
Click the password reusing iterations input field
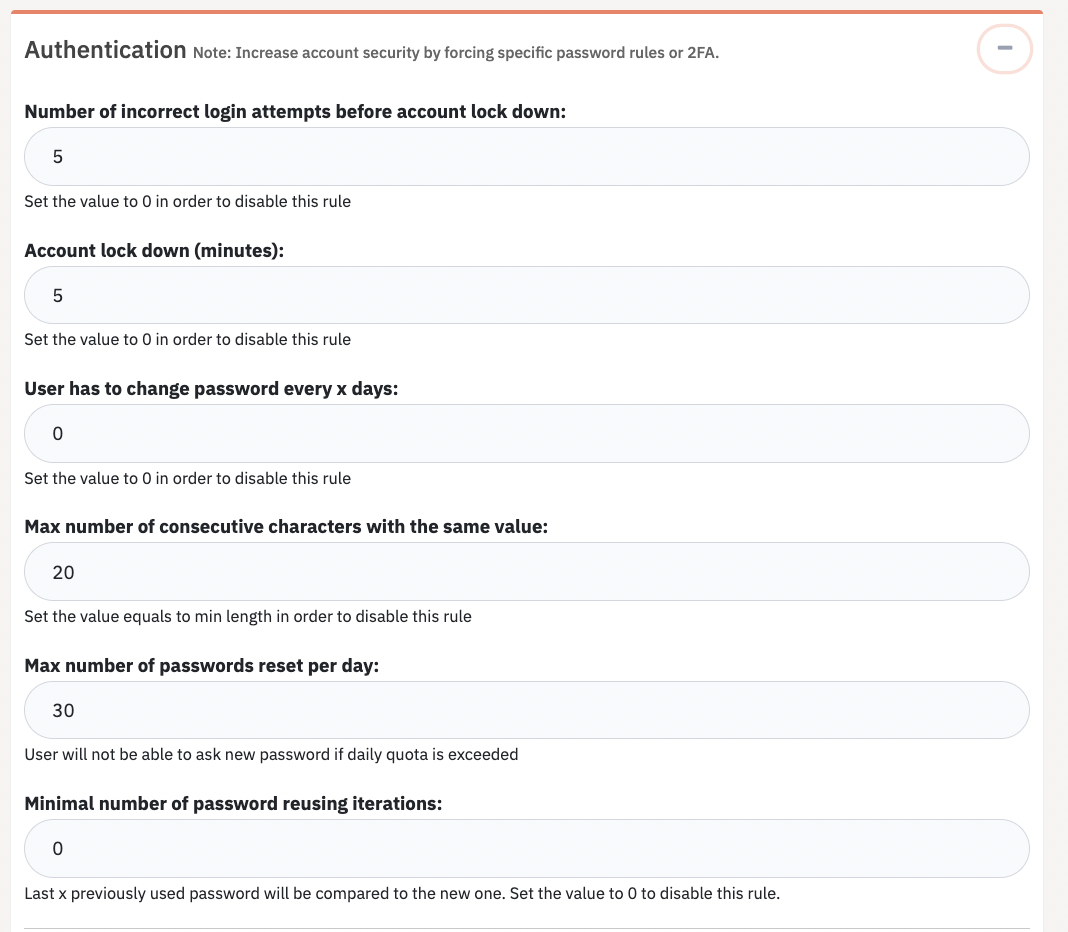527,848
